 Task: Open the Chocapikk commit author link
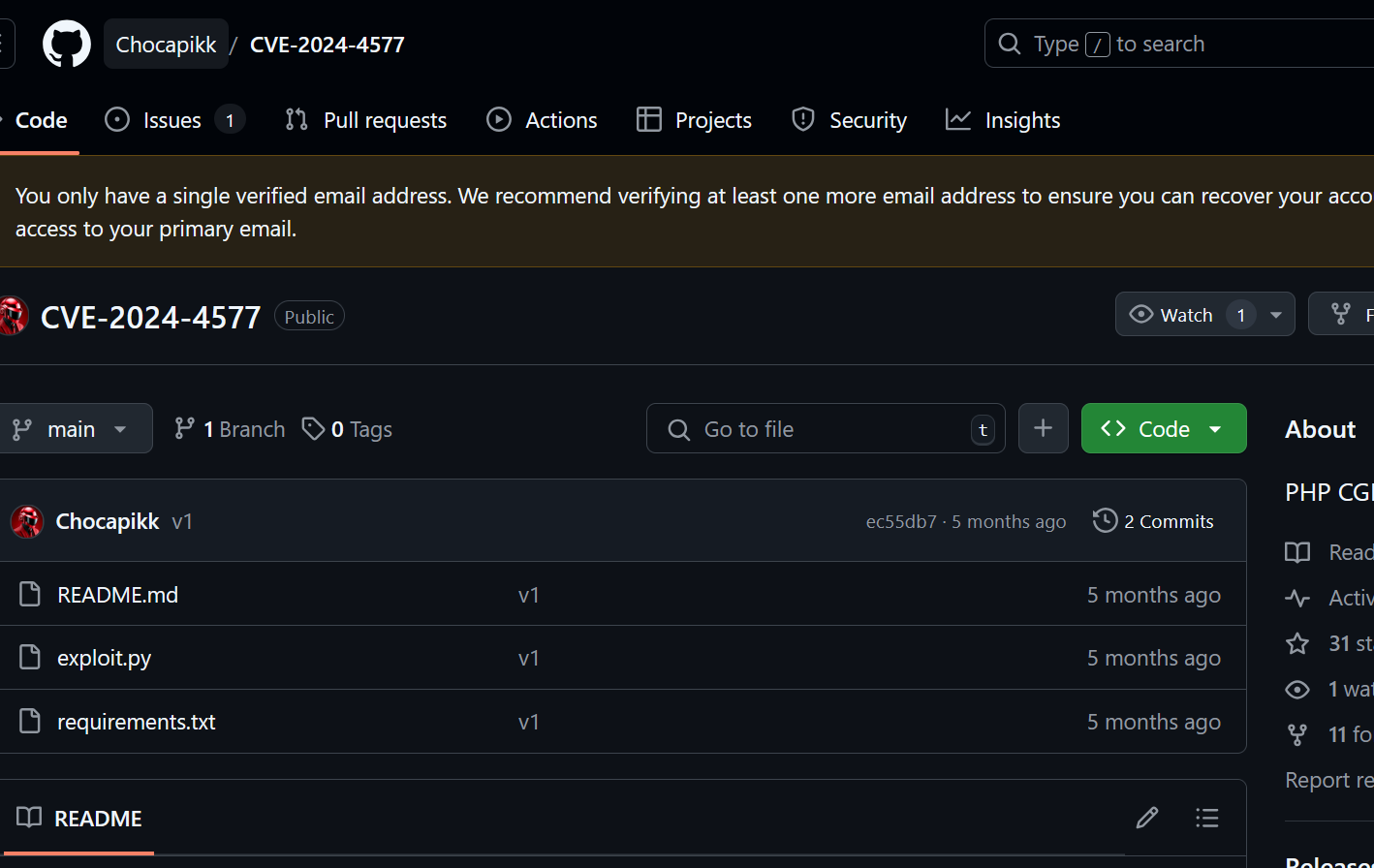click(x=108, y=521)
